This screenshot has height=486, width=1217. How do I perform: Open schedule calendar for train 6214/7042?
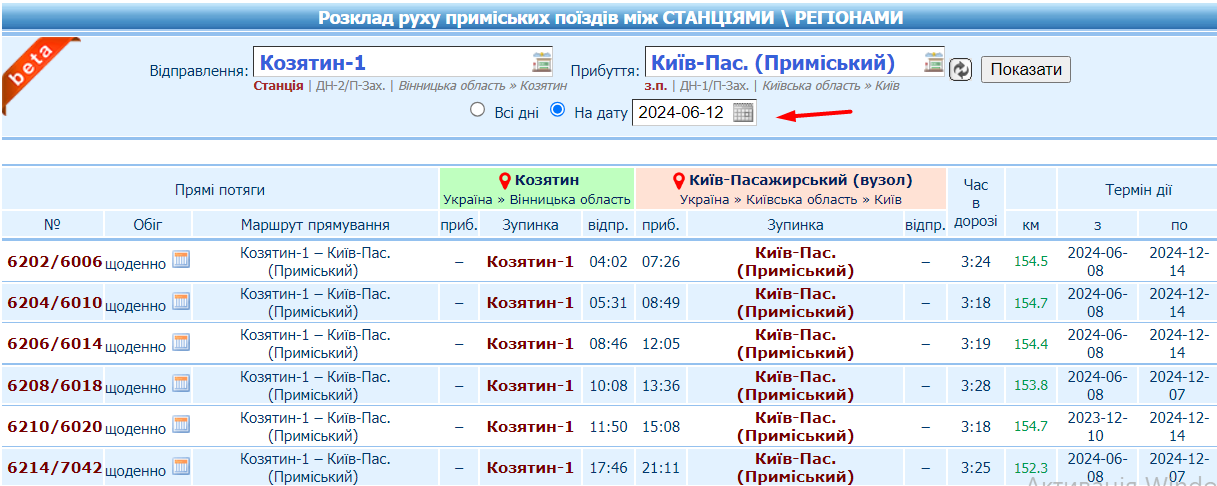coord(181,467)
